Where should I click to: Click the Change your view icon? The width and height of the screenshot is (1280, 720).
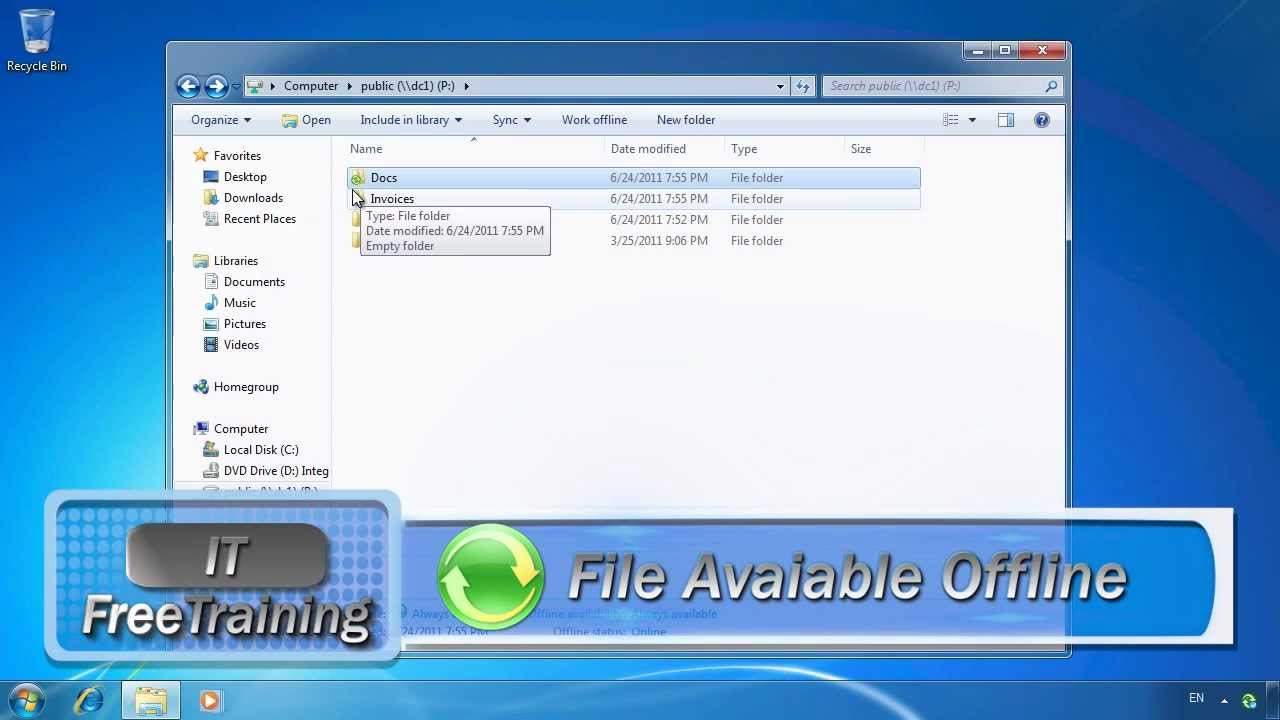point(951,120)
